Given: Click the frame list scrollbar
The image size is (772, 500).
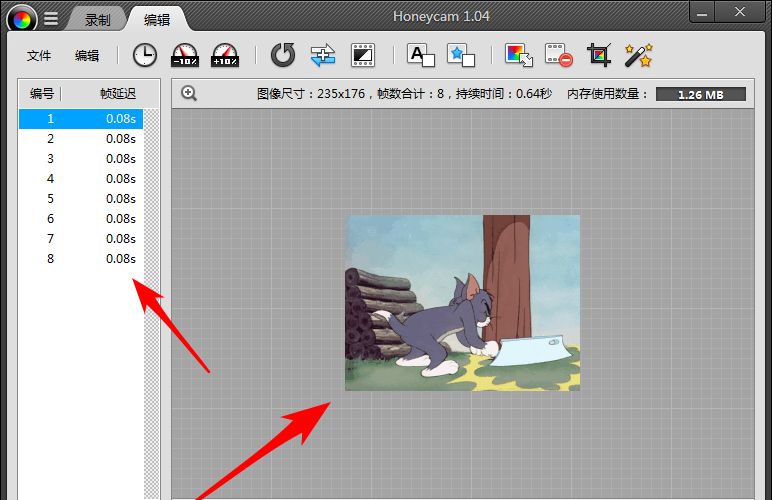Looking at the screenshot, I should click(x=151, y=304).
